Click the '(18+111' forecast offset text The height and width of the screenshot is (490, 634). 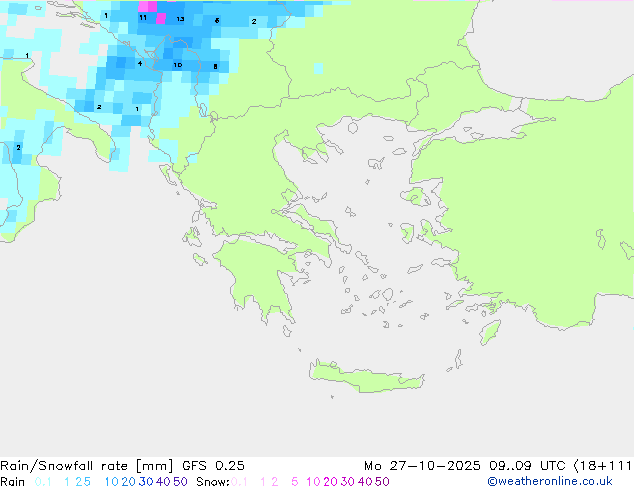click(603, 466)
